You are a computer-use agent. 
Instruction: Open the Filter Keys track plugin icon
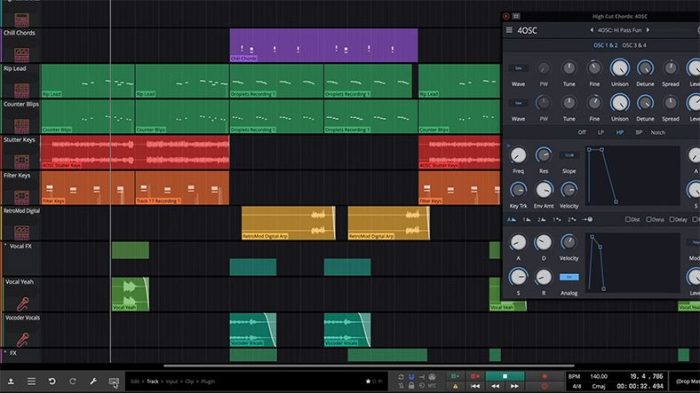click(21, 197)
